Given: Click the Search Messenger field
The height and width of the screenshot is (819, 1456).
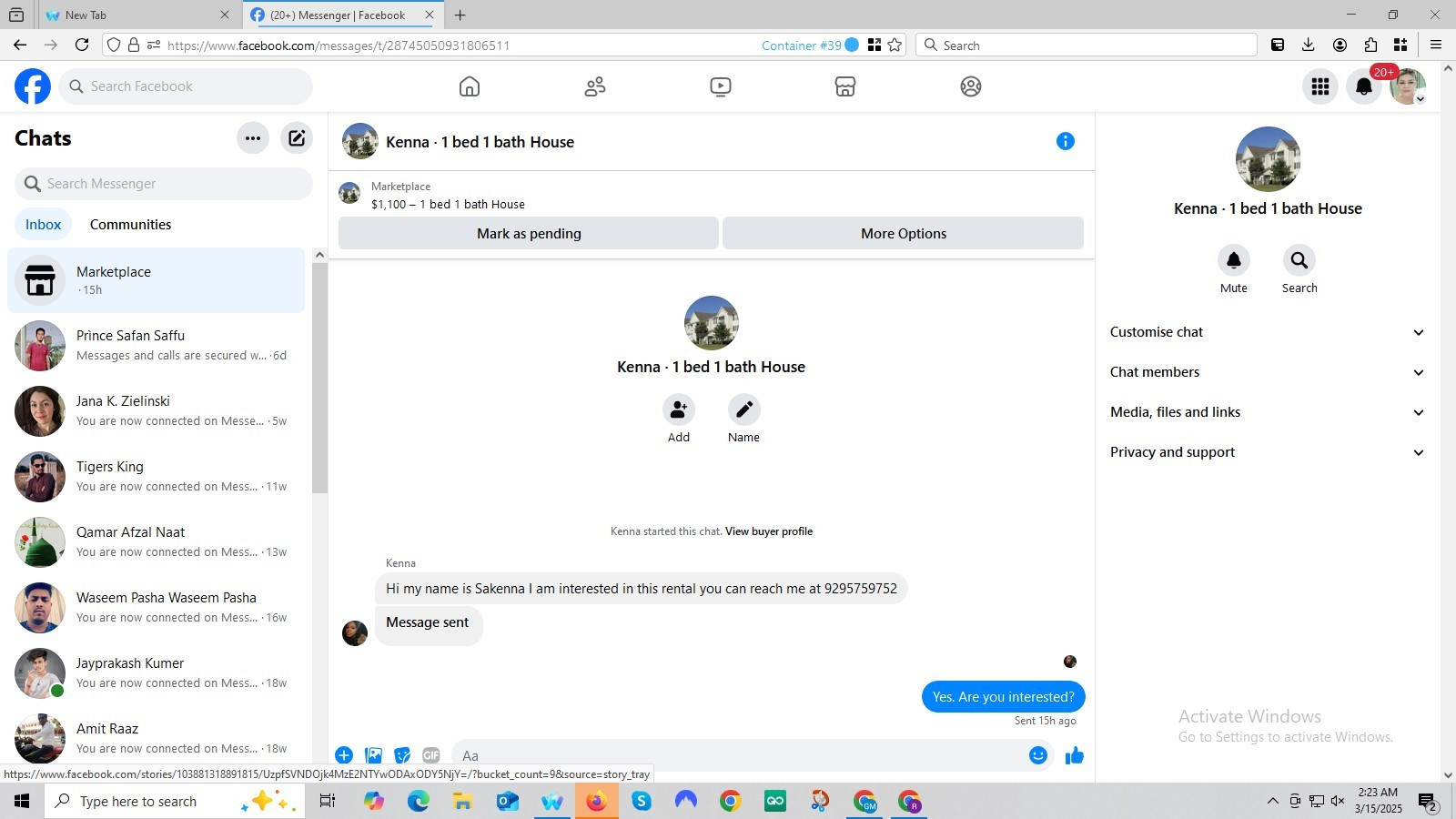Looking at the screenshot, I should click(x=164, y=184).
